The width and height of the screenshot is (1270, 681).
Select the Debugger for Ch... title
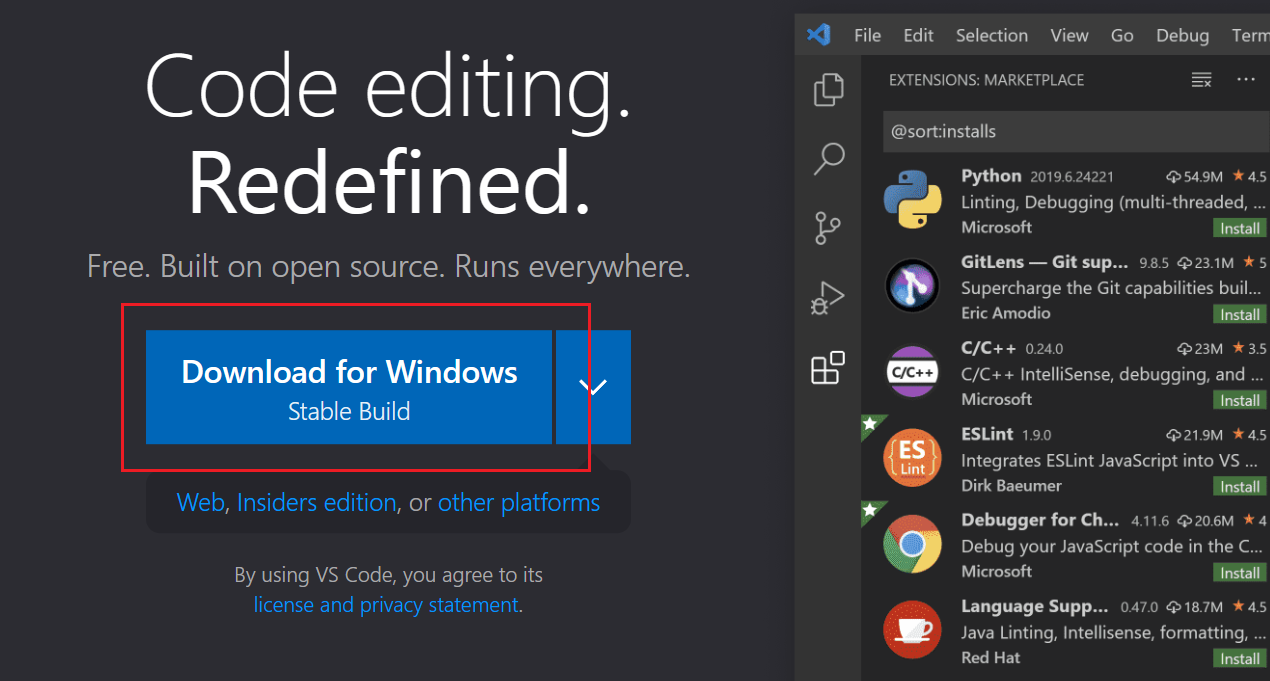[x=1041, y=520]
